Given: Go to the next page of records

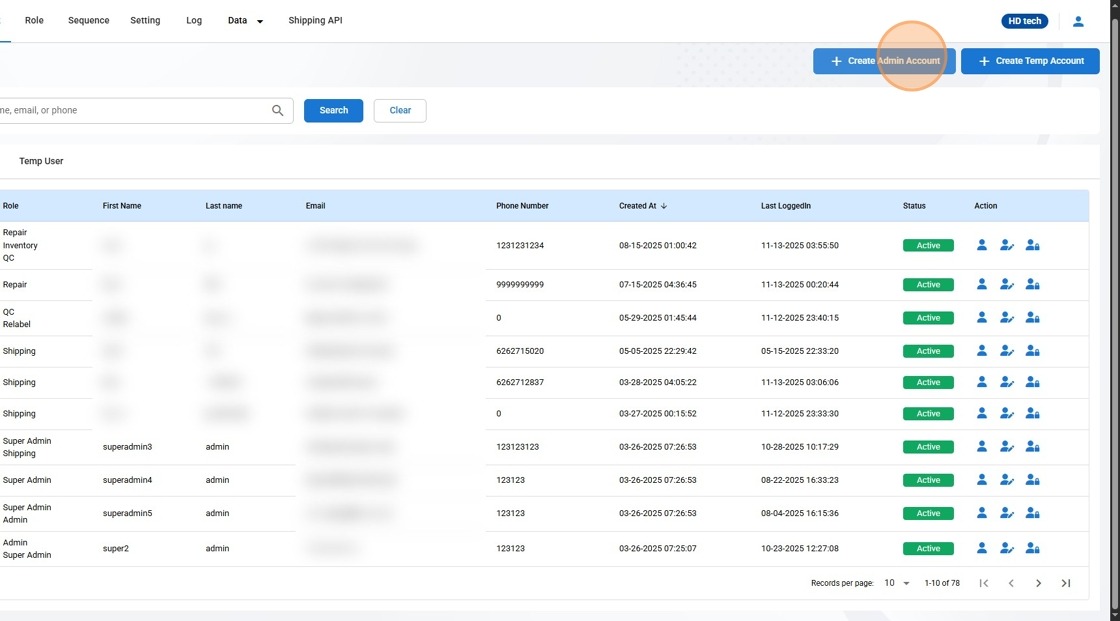Looking at the screenshot, I should pyautogui.click(x=1038, y=583).
